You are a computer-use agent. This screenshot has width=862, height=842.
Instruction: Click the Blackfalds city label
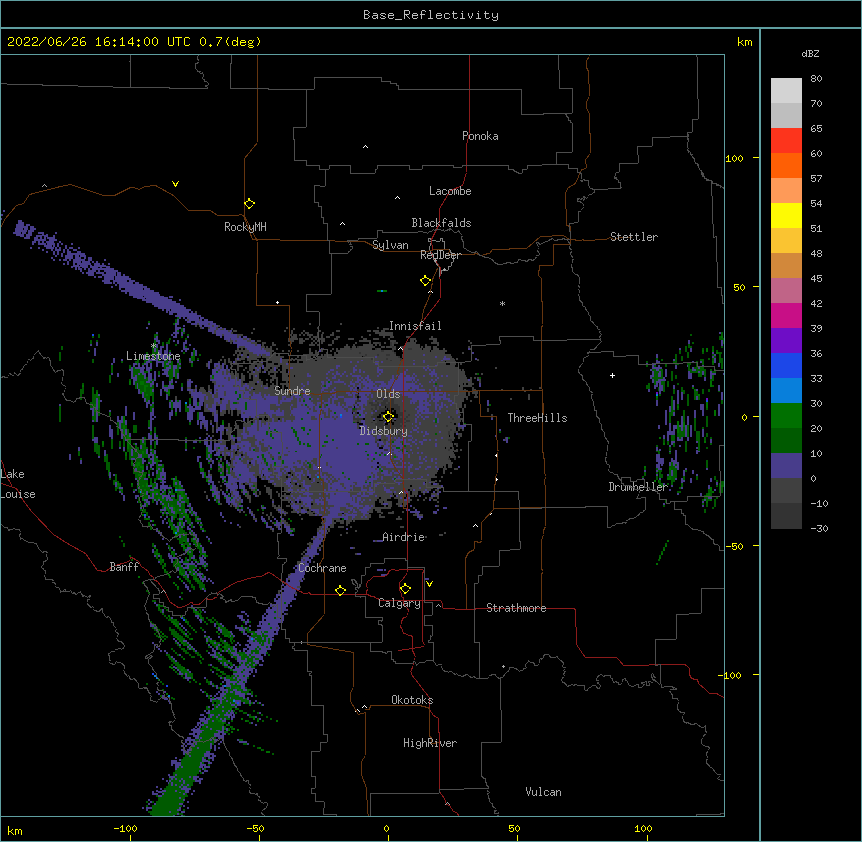[x=441, y=223]
